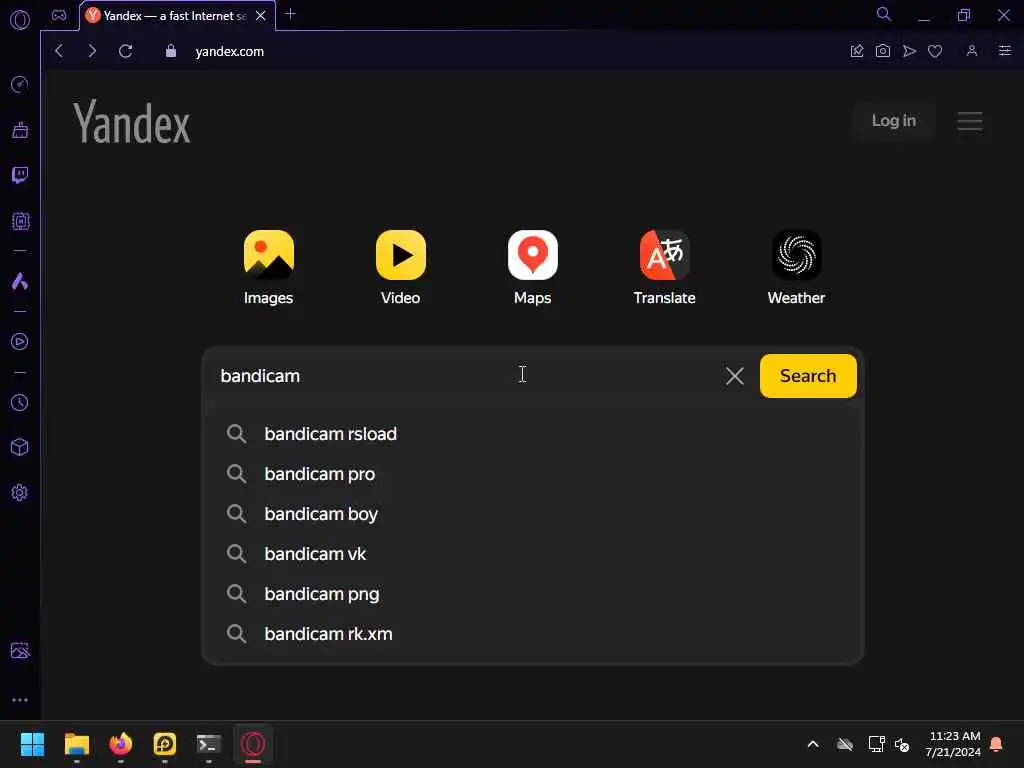Viewport: 1024px width, 768px height.
Task: Open Yandex Video service
Action: tap(400, 268)
